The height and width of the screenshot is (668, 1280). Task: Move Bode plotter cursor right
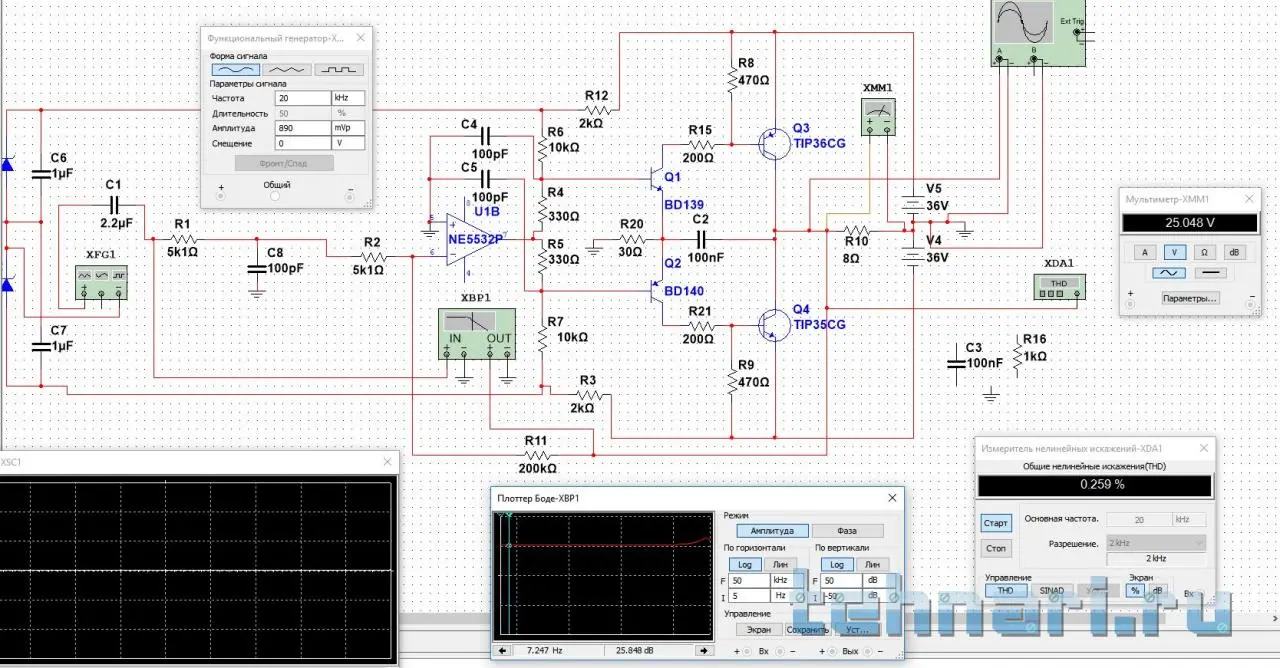pyautogui.click(x=704, y=651)
